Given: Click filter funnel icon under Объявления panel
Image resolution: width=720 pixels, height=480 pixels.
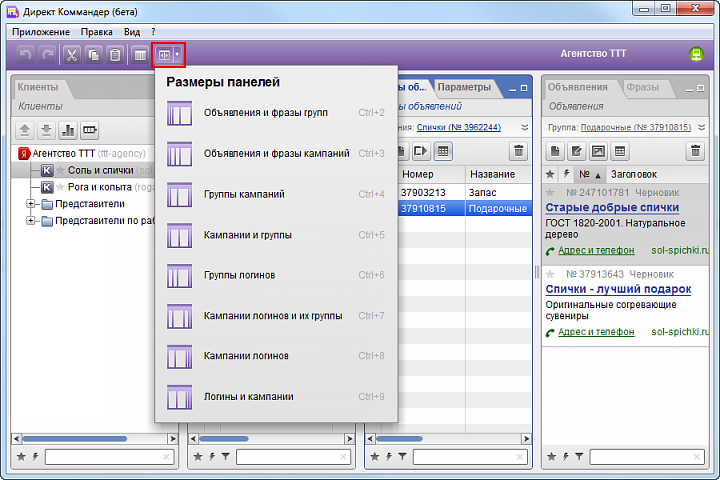Looking at the screenshot, I should tap(579, 457).
